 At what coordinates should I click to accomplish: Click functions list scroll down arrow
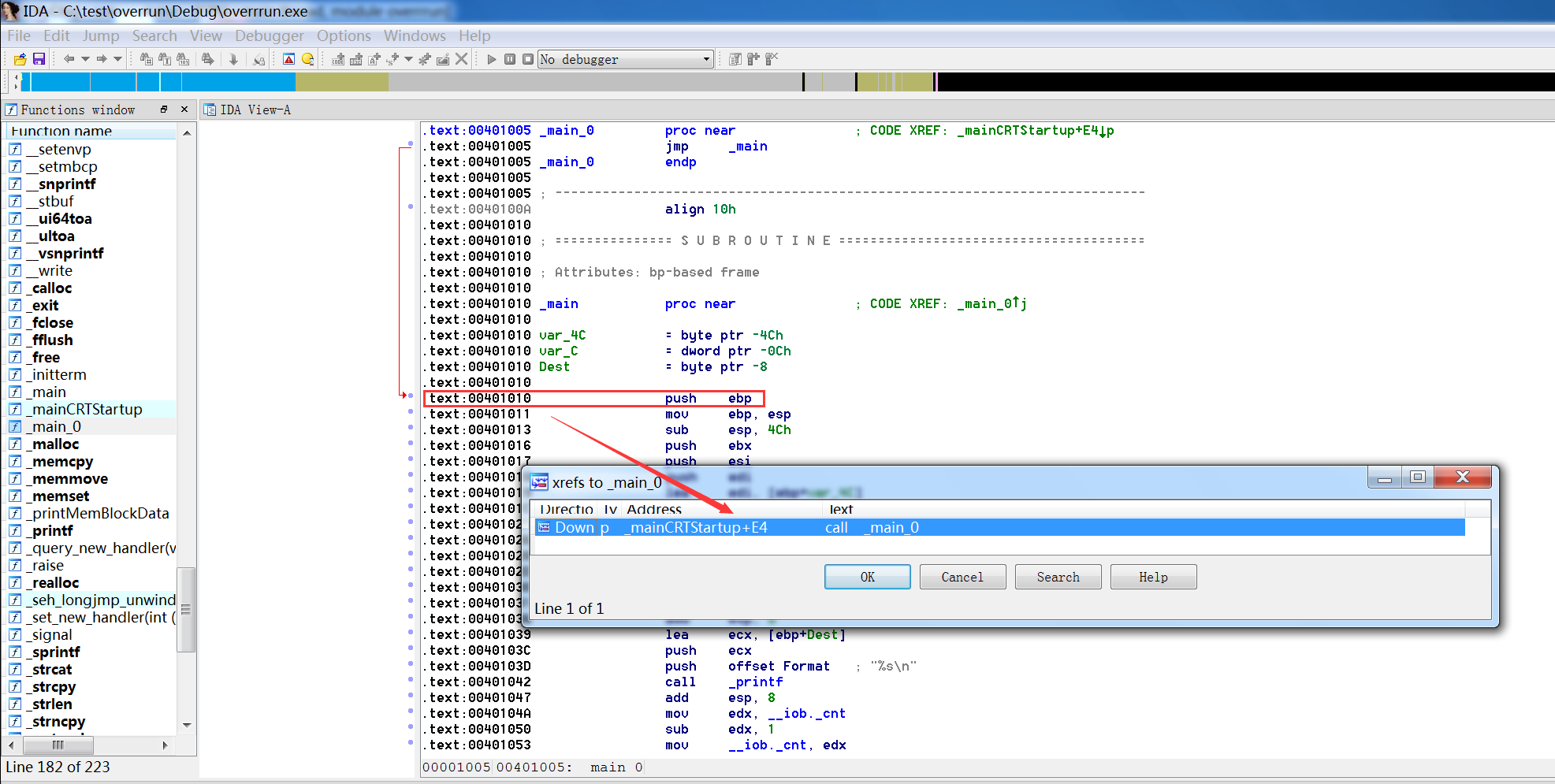pyautogui.click(x=187, y=725)
